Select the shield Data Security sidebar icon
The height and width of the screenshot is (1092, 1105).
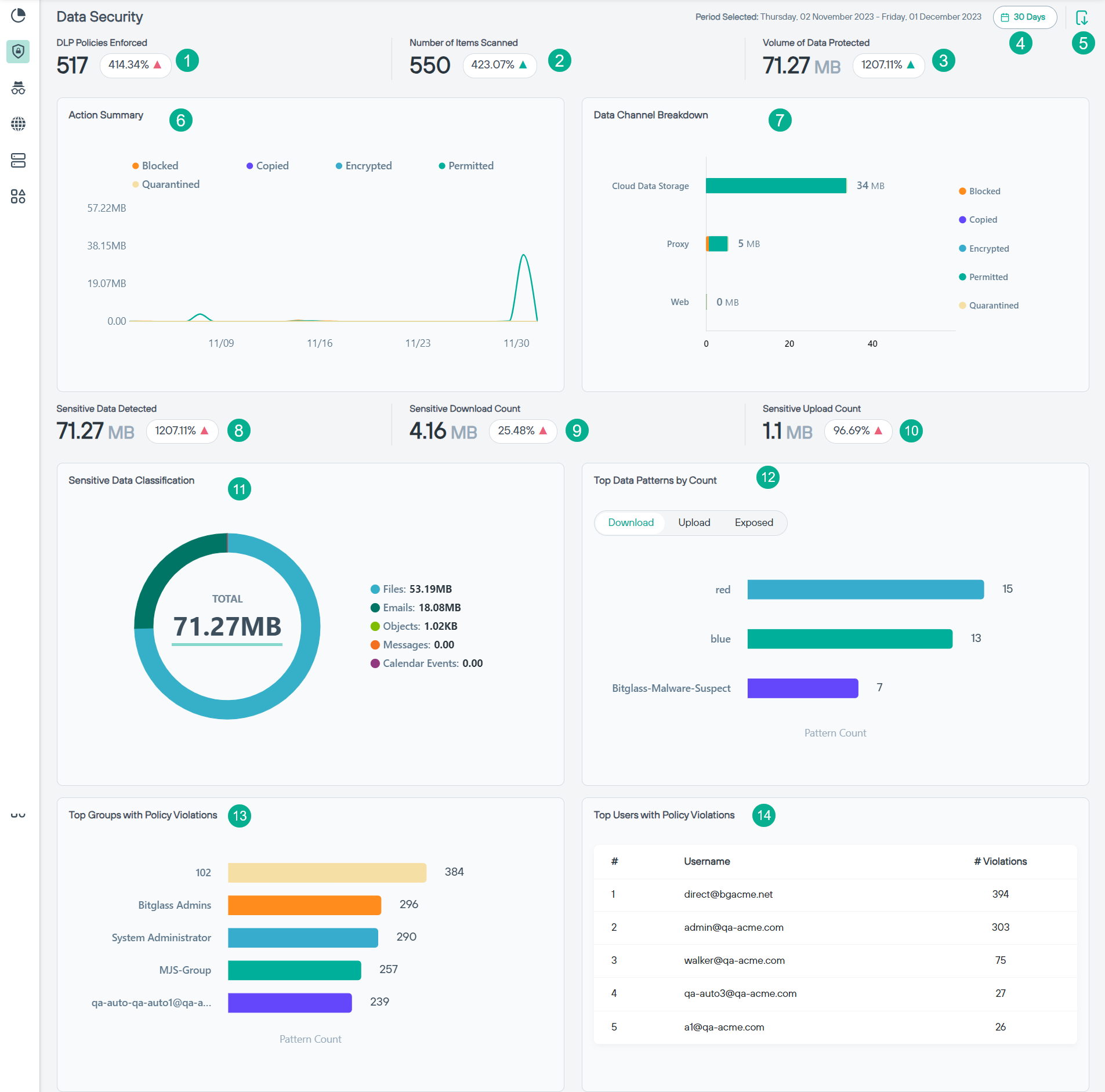pyautogui.click(x=19, y=52)
